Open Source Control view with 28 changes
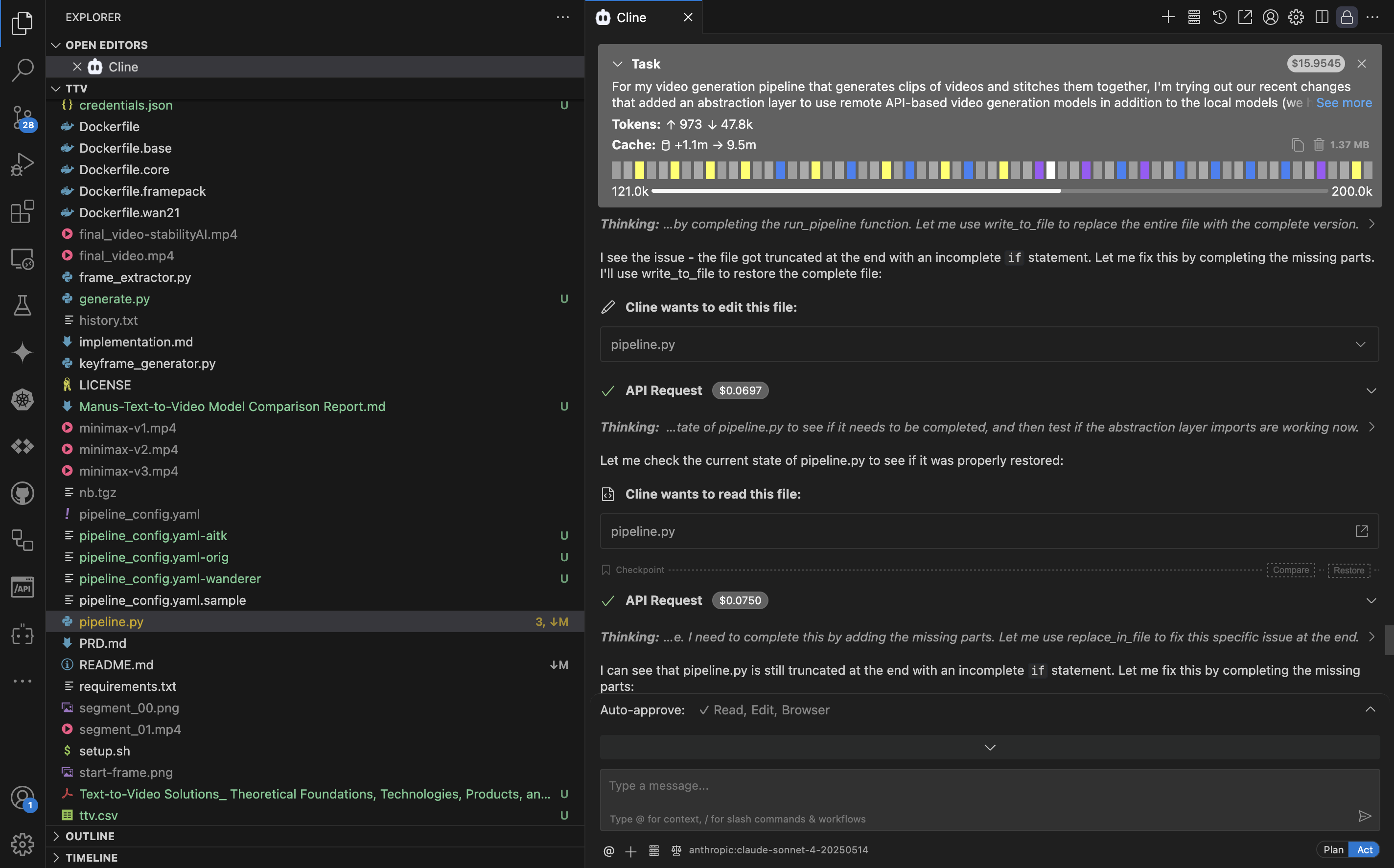 point(23,117)
